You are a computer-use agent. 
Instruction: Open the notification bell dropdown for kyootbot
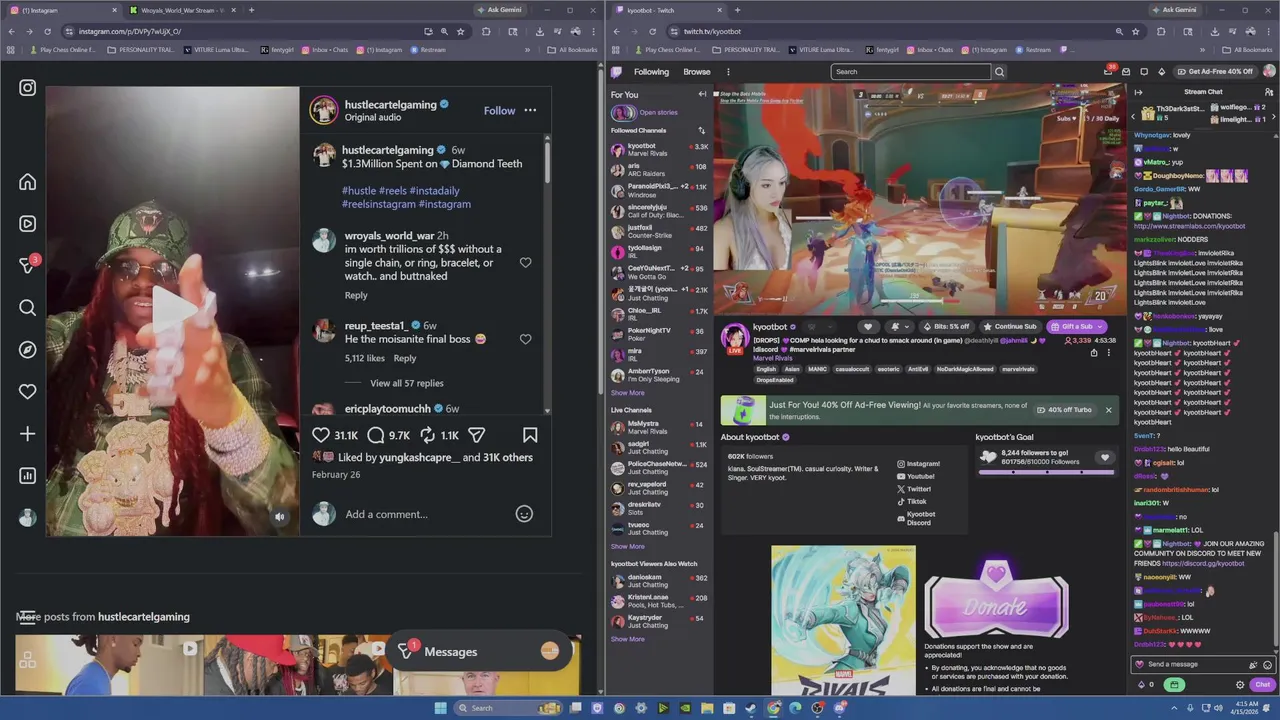pyautogui.click(x=899, y=326)
